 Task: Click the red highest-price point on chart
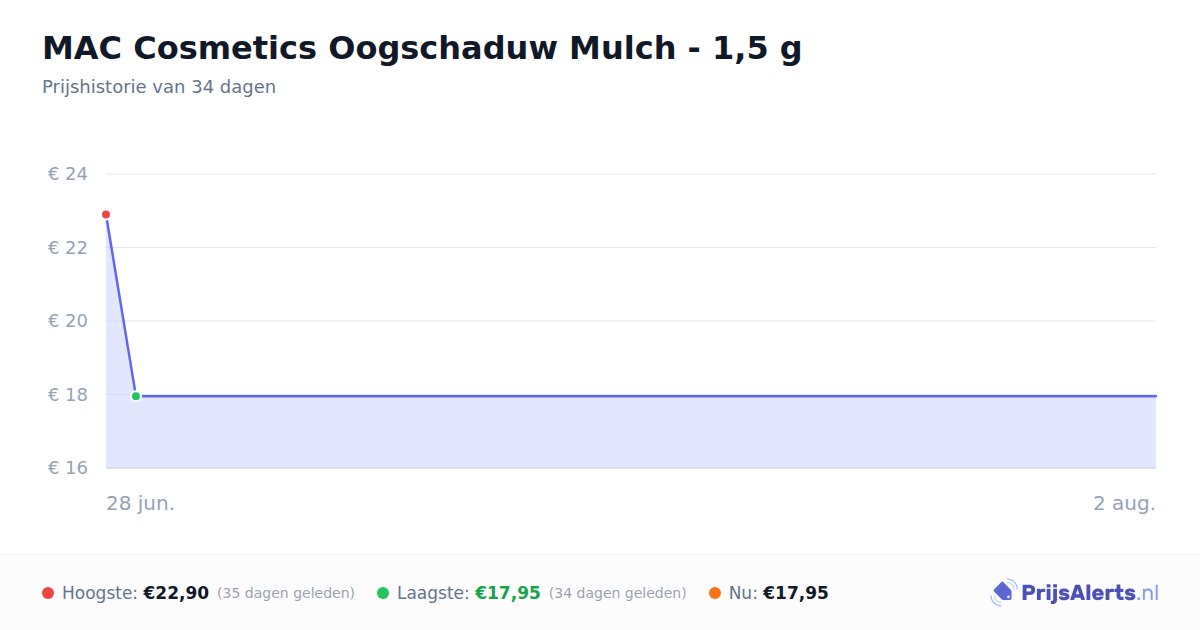pyautogui.click(x=106, y=215)
